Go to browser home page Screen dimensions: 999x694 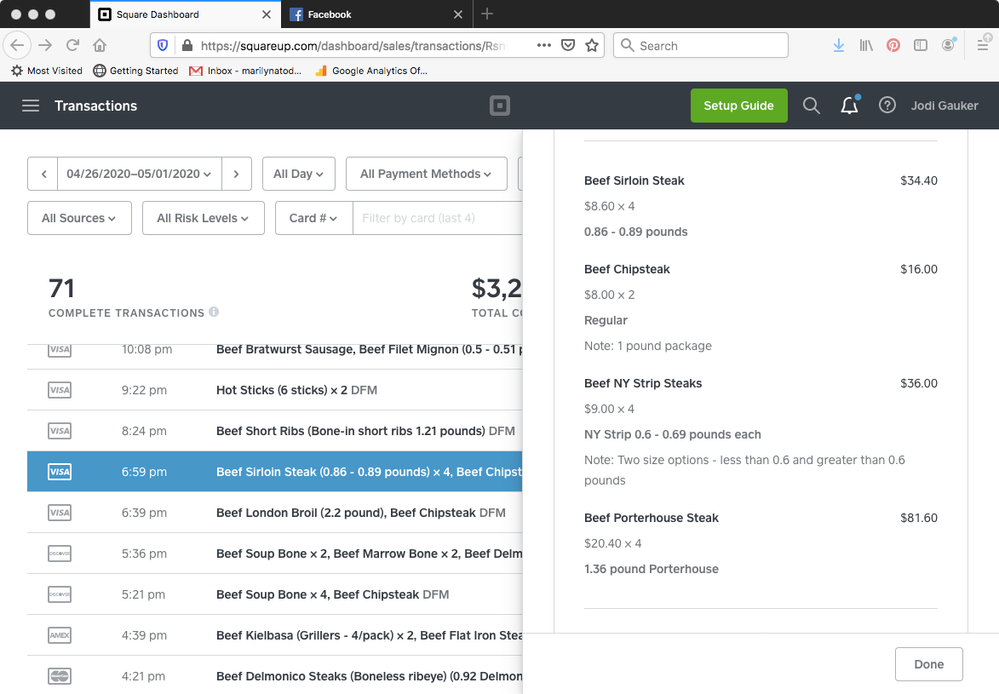[100, 45]
